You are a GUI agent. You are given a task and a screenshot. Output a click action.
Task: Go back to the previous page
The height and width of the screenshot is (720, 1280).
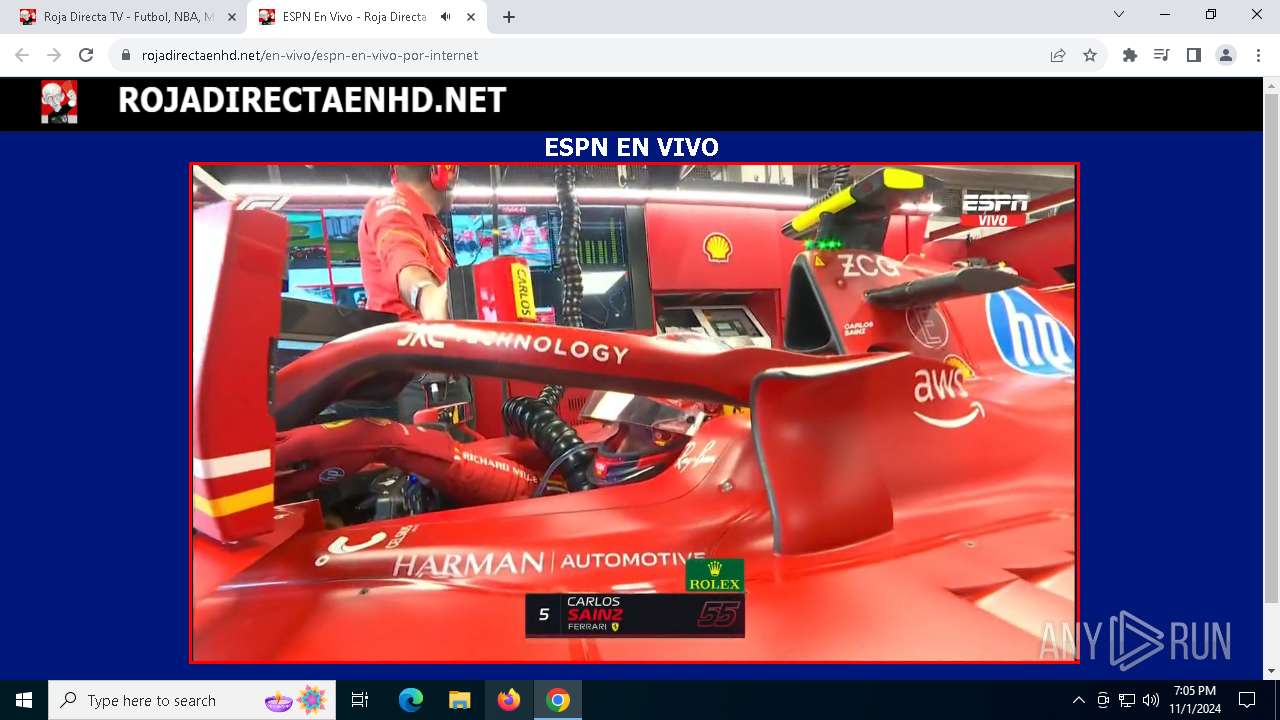22,56
